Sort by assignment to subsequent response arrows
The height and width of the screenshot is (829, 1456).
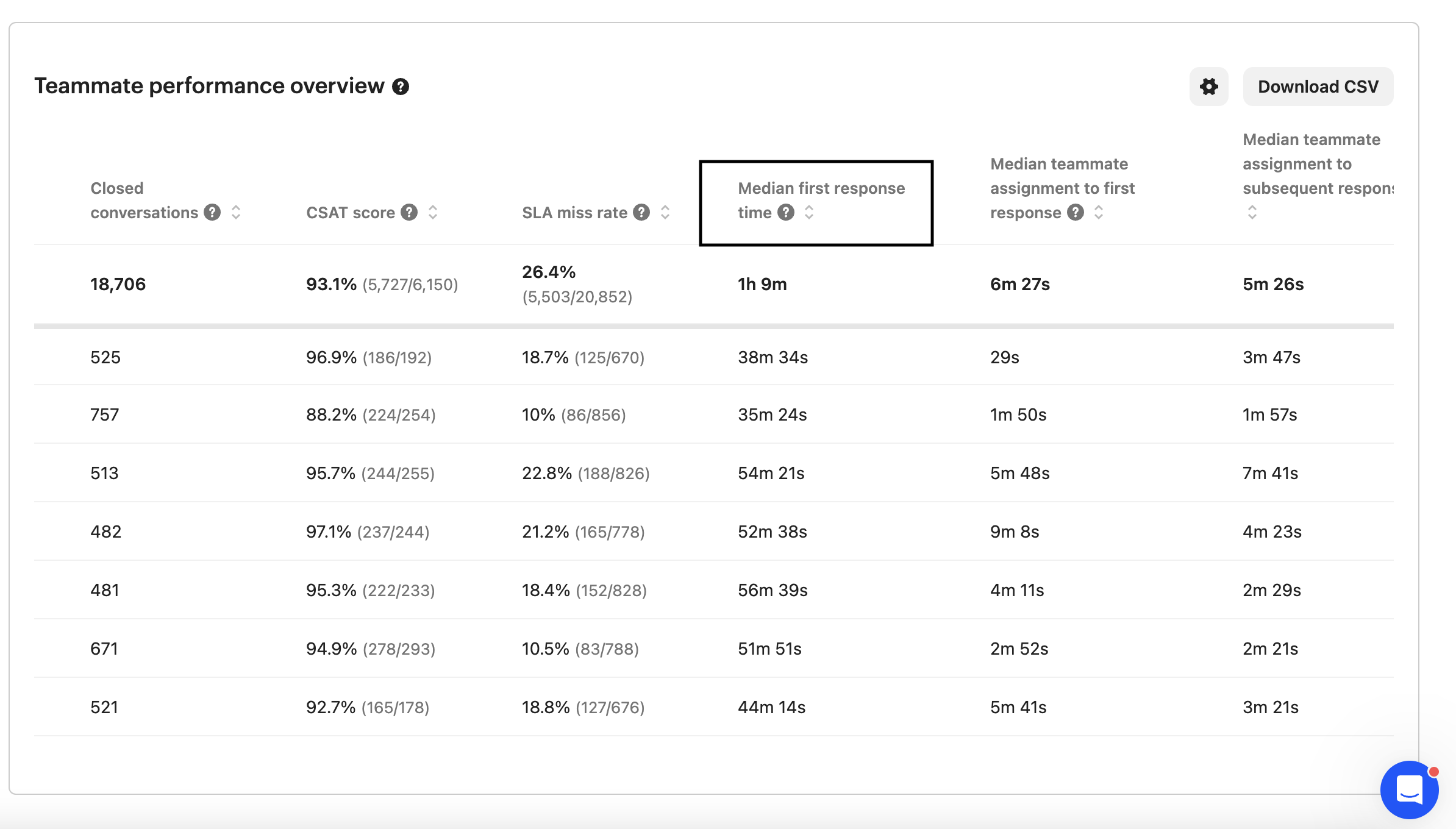(1252, 212)
